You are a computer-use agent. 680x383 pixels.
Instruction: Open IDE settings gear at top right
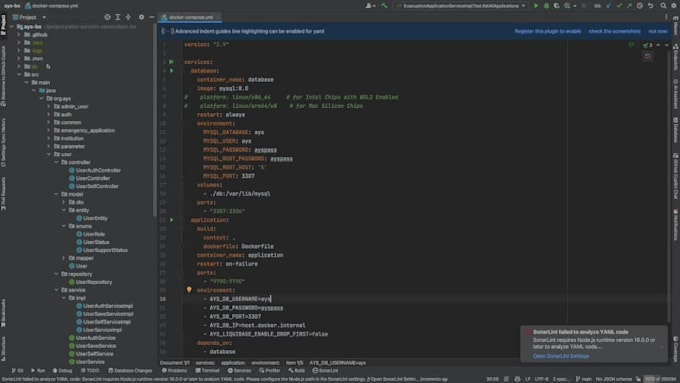coord(674,6)
